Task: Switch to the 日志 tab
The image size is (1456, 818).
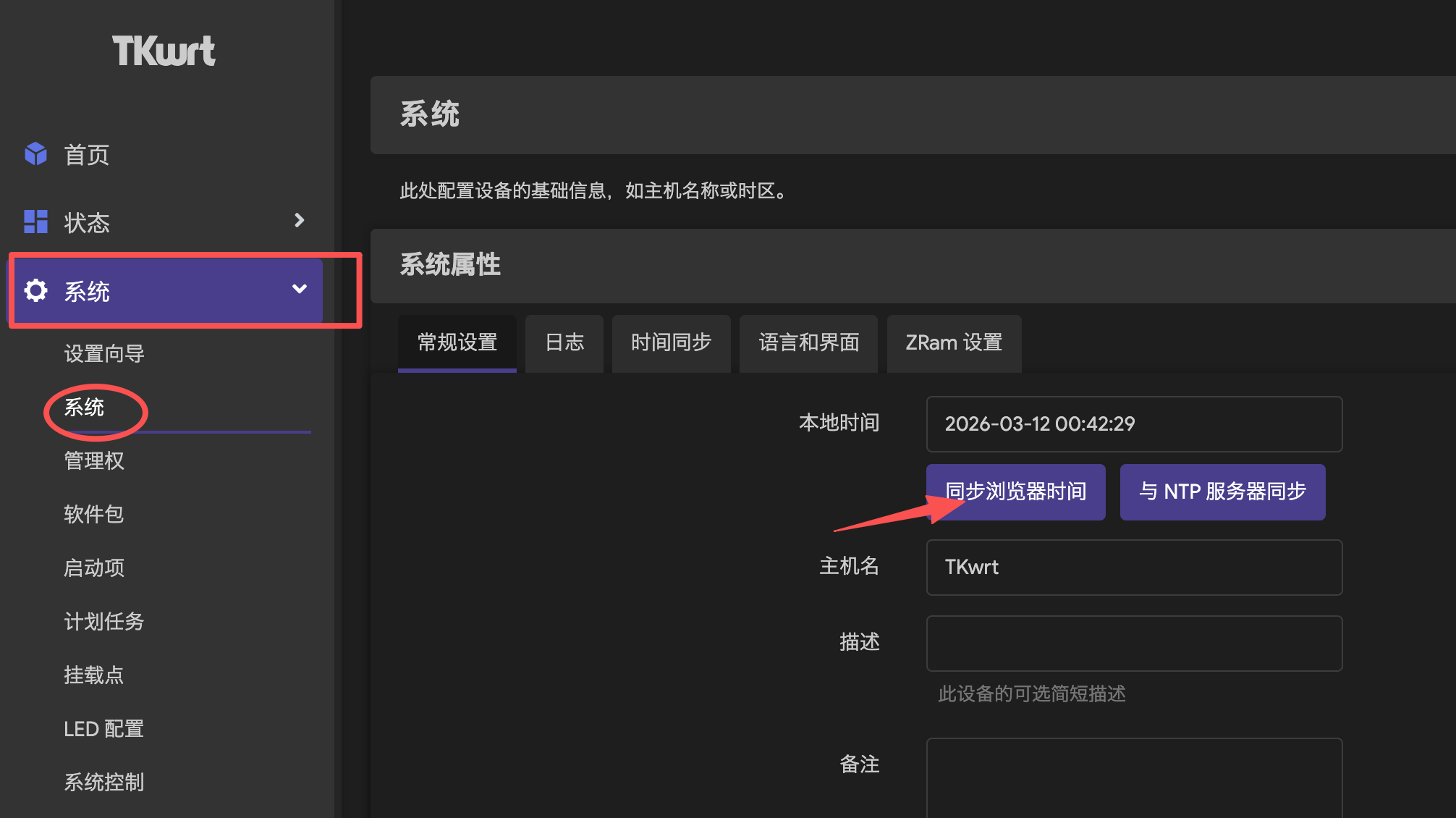Action: 564,343
